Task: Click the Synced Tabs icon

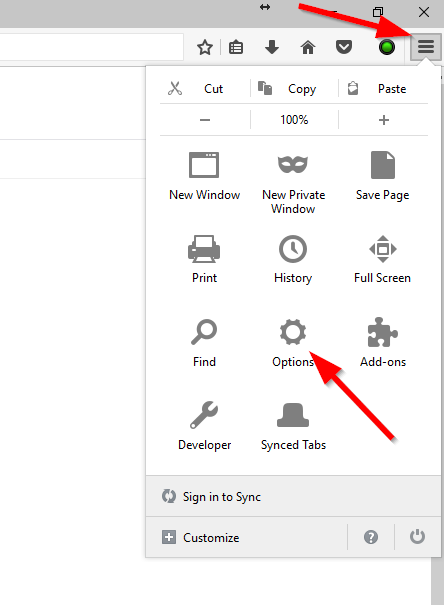Action: pos(293,415)
